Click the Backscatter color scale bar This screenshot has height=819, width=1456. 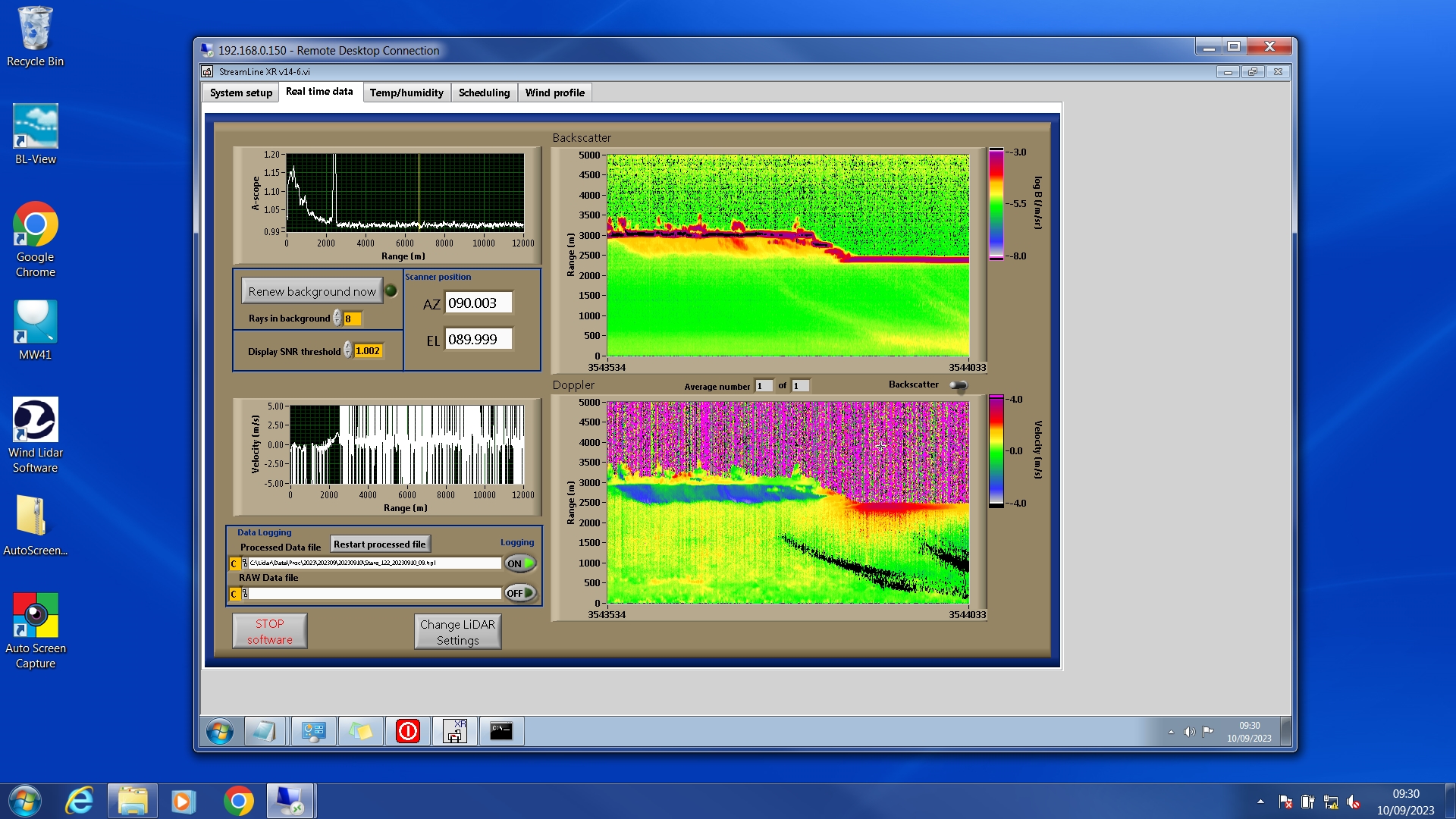(996, 203)
